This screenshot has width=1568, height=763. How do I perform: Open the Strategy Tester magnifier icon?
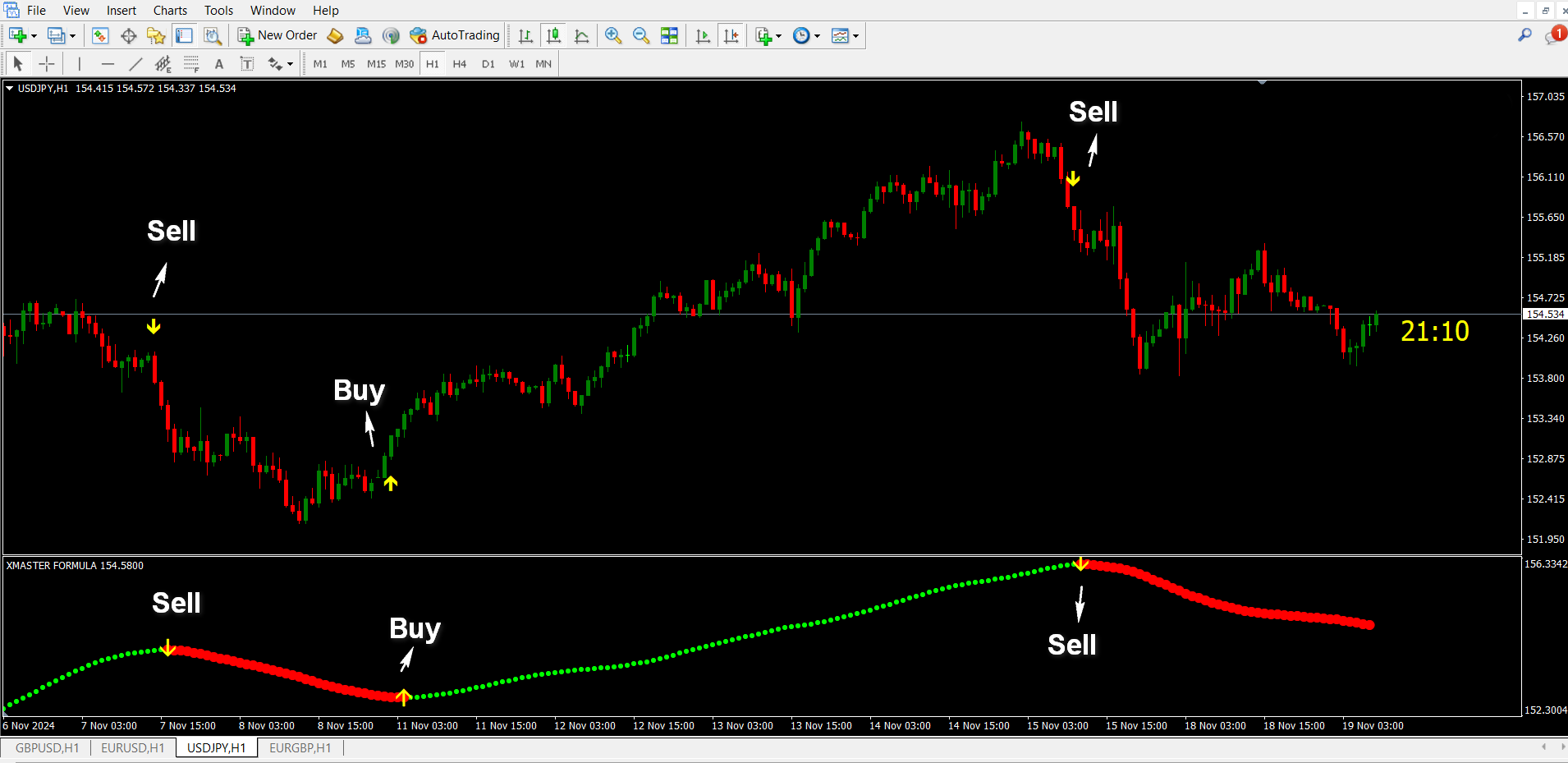tap(213, 35)
